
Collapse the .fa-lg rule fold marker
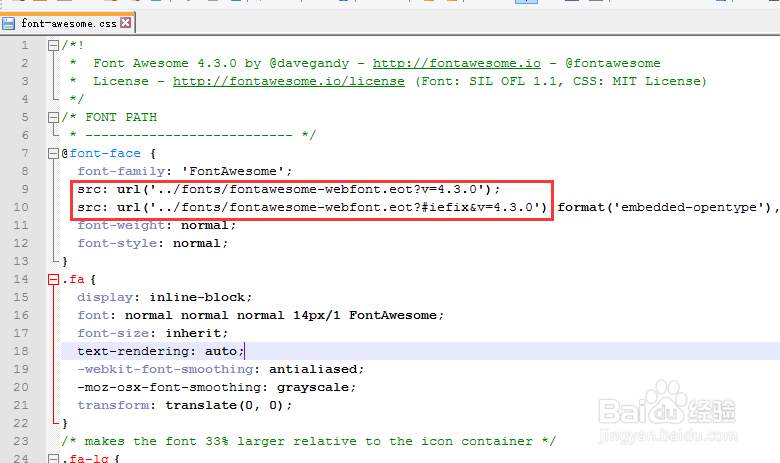coord(53,458)
